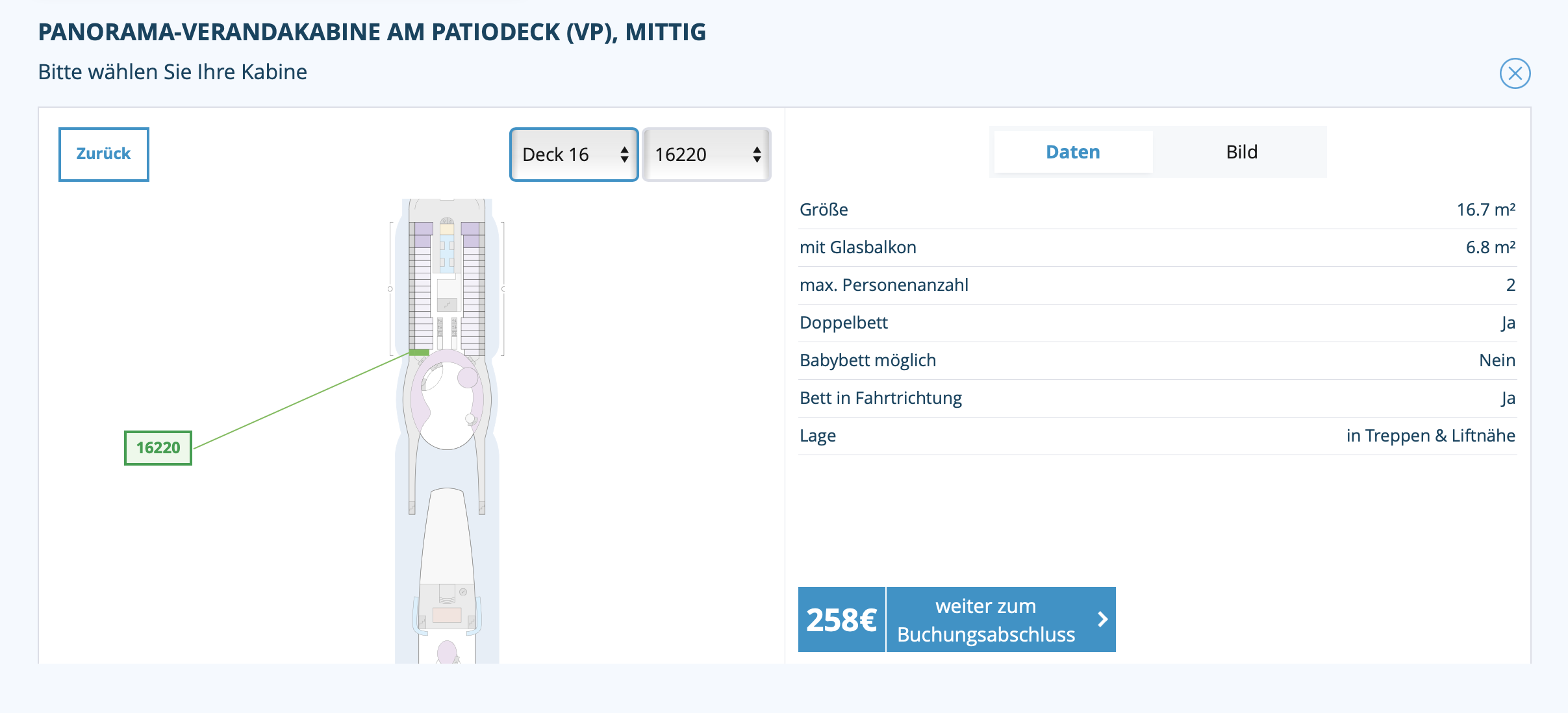Click the green 16220 cabin label
Viewport: 1568px width, 713px height.
tap(158, 448)
